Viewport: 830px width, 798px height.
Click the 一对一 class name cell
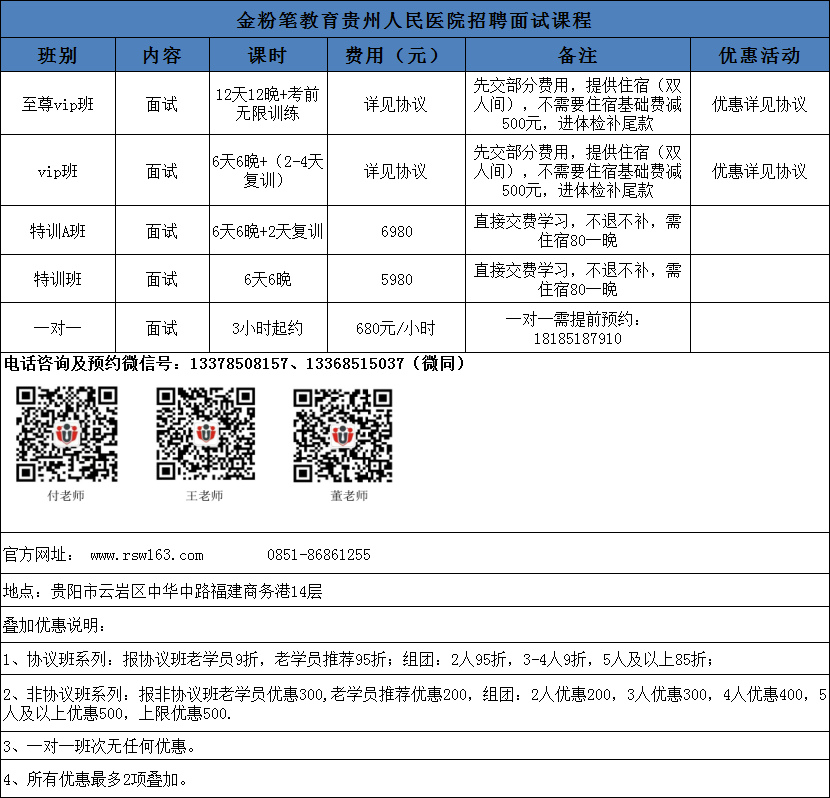click(x=58, y=328)
